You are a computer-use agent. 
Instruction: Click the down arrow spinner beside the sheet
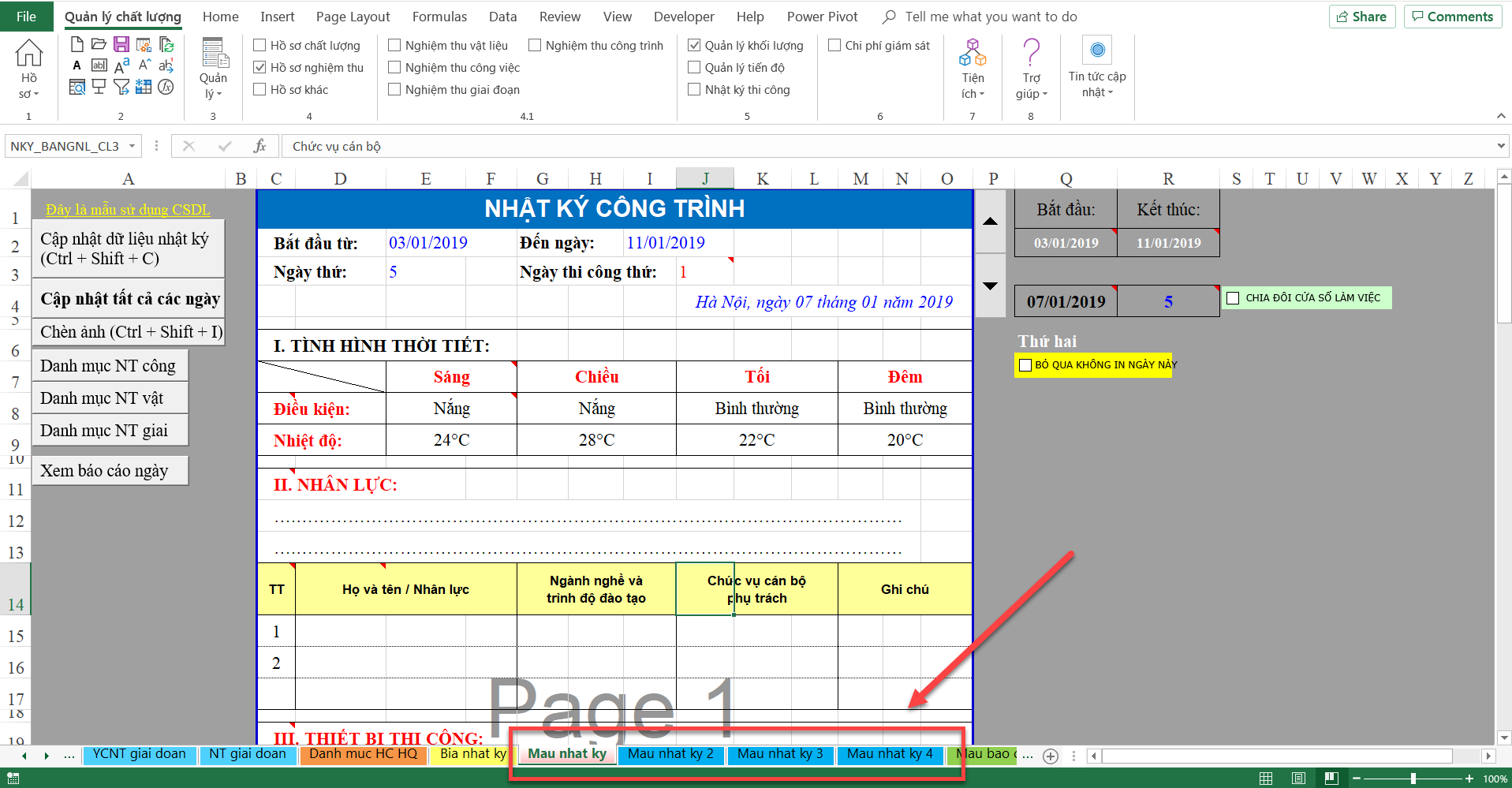tap(991, 286)
